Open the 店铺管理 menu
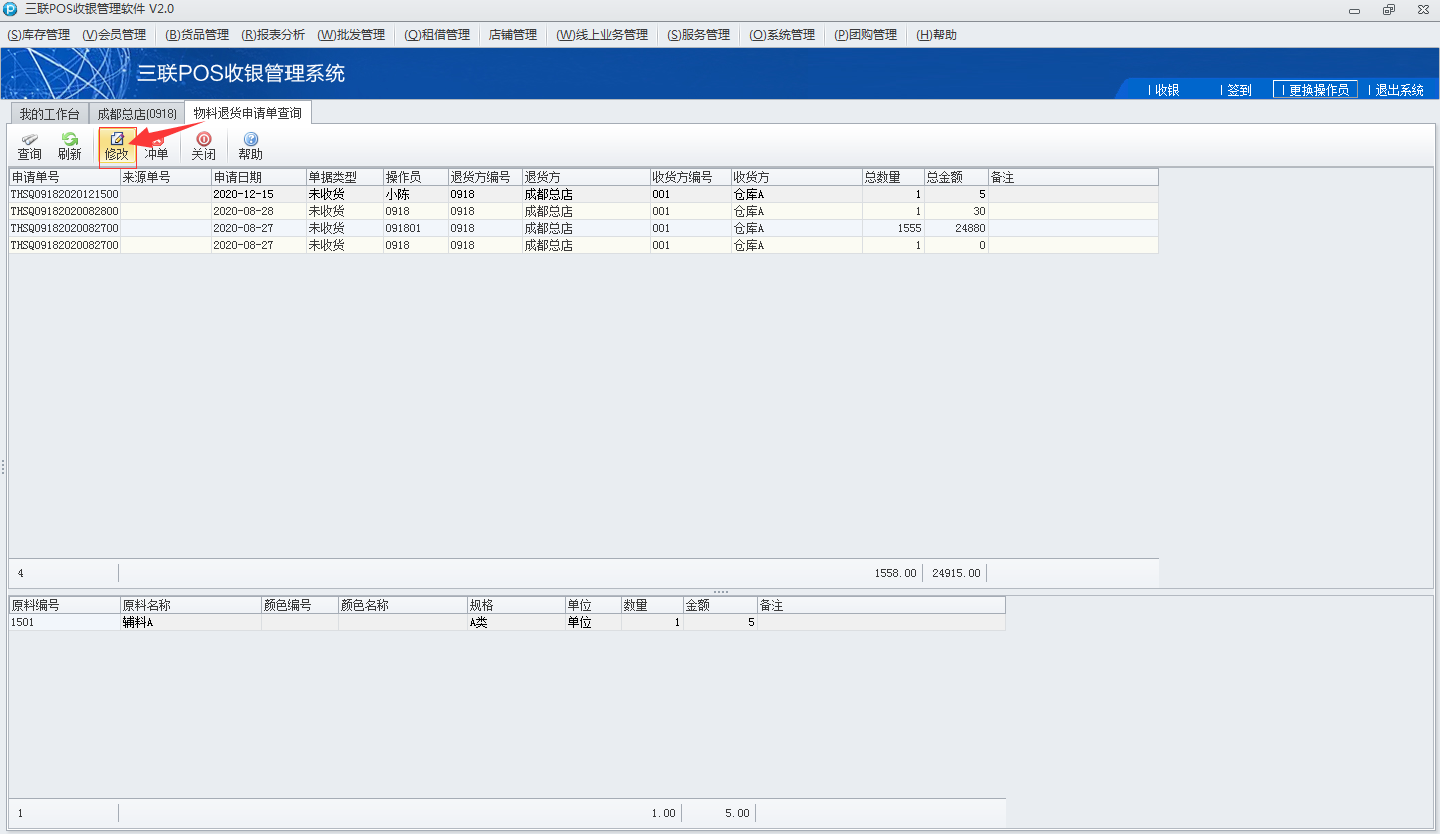The height and width of the screenshot is (834, 1440). click(x=513, y=34)
